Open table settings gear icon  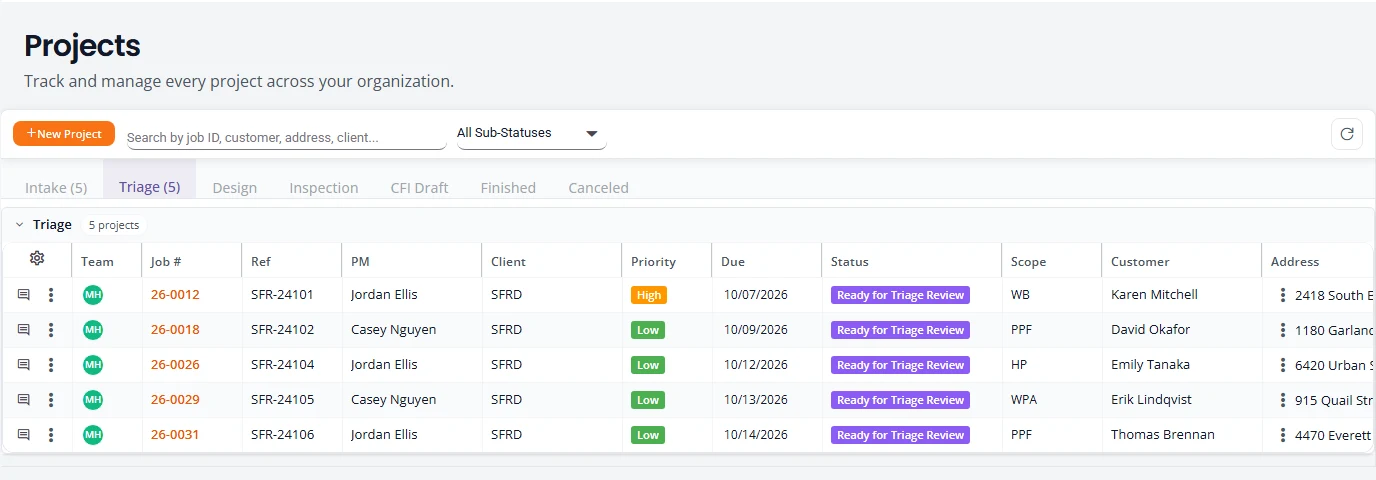point(37,259)
